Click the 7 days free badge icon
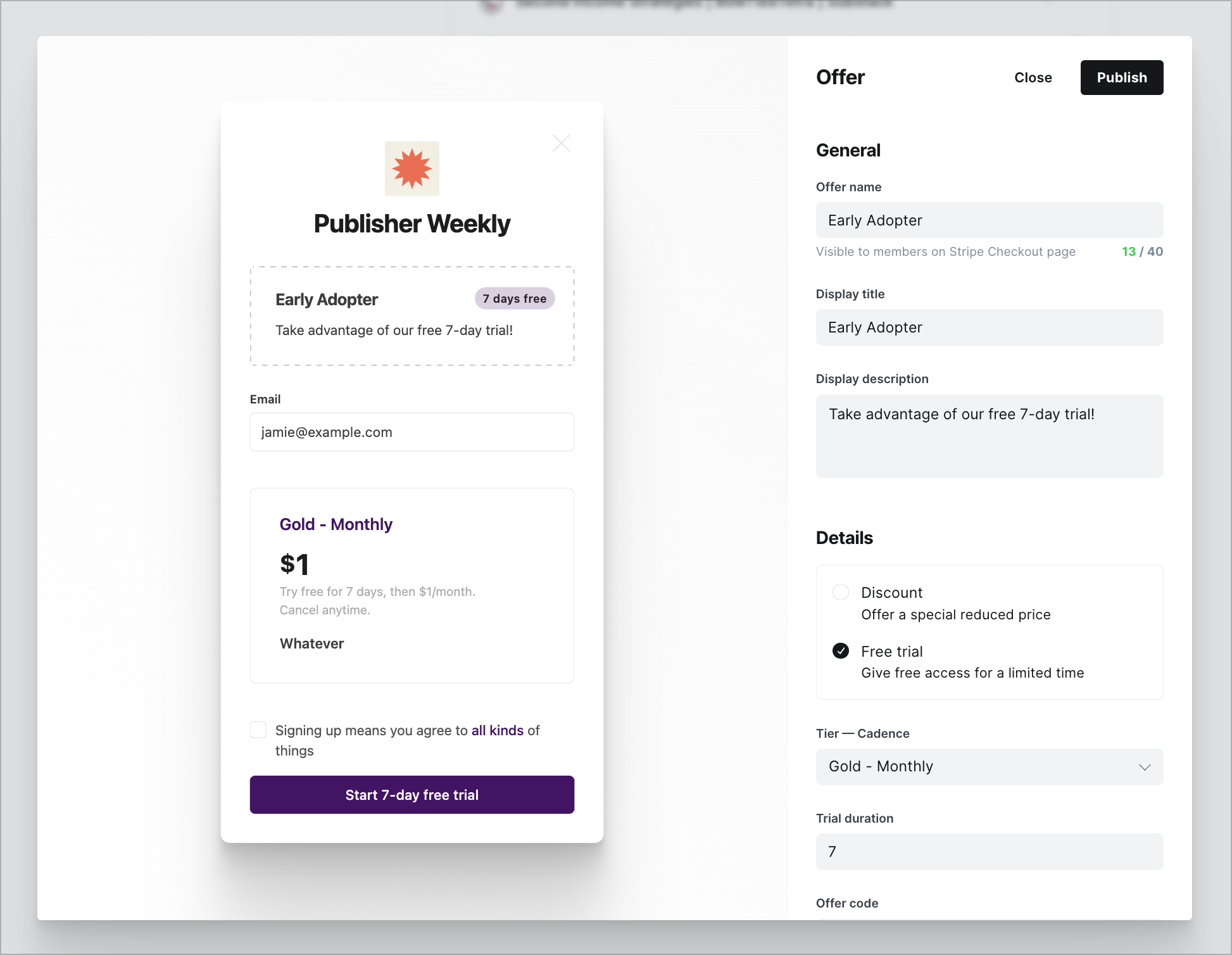 tap(513, 298)
